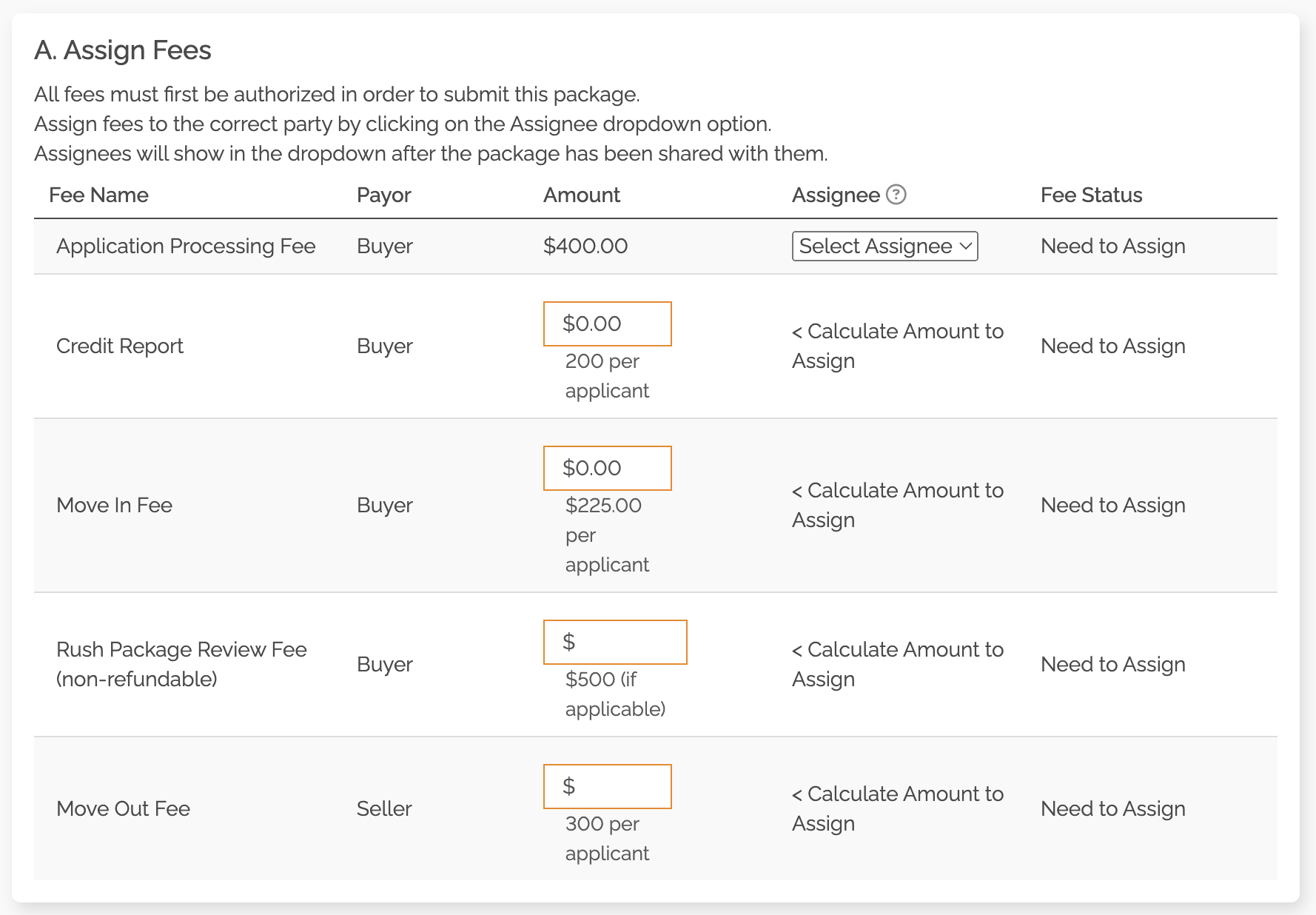This screenshot has width=1316, height=915.
Task: Click Move In Fee's Calculate Amount to Assign
Action: [897, 505]
